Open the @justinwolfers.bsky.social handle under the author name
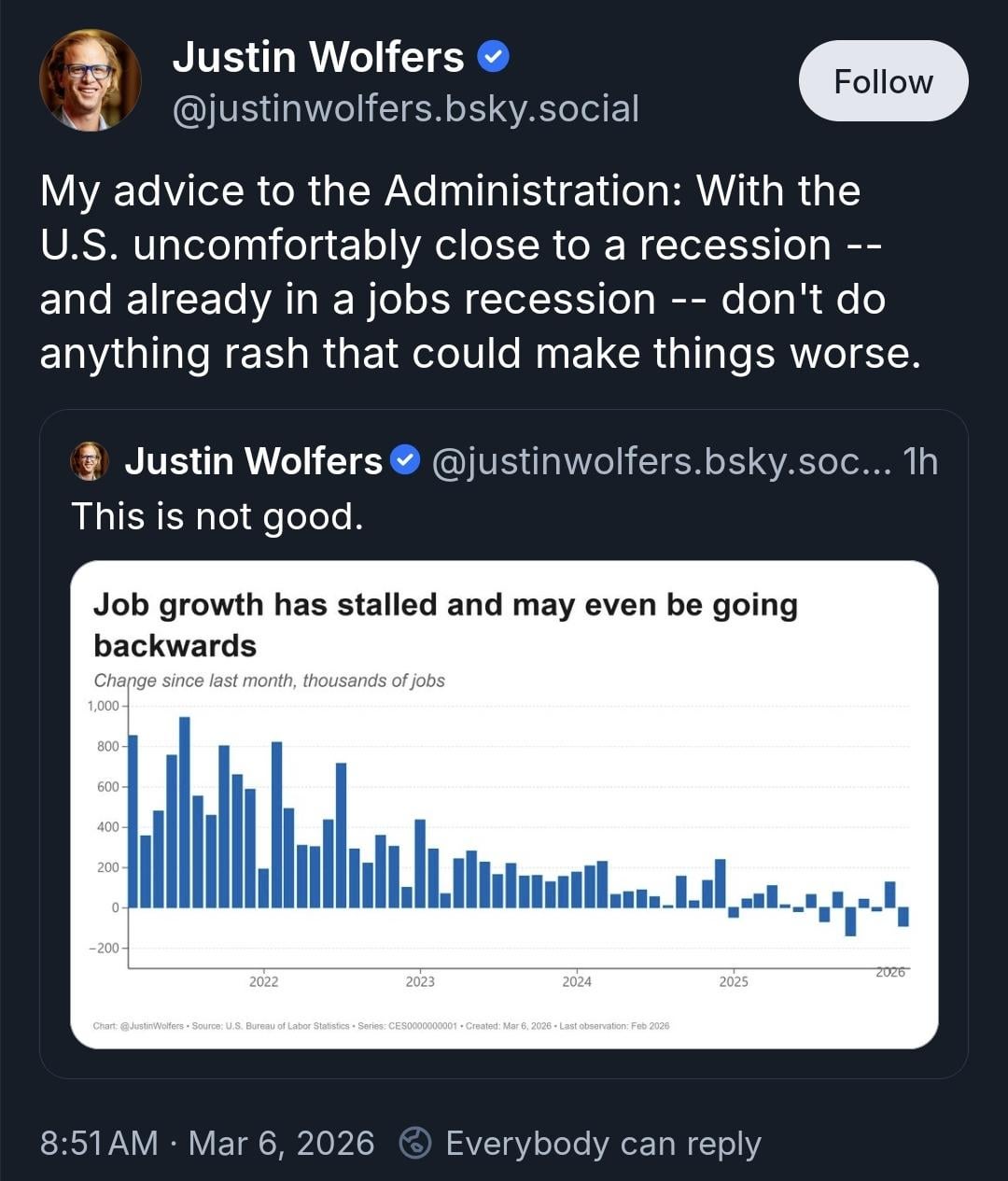Image resolution: width=1008 pixels, height=1181 pixels. [406, 108]
